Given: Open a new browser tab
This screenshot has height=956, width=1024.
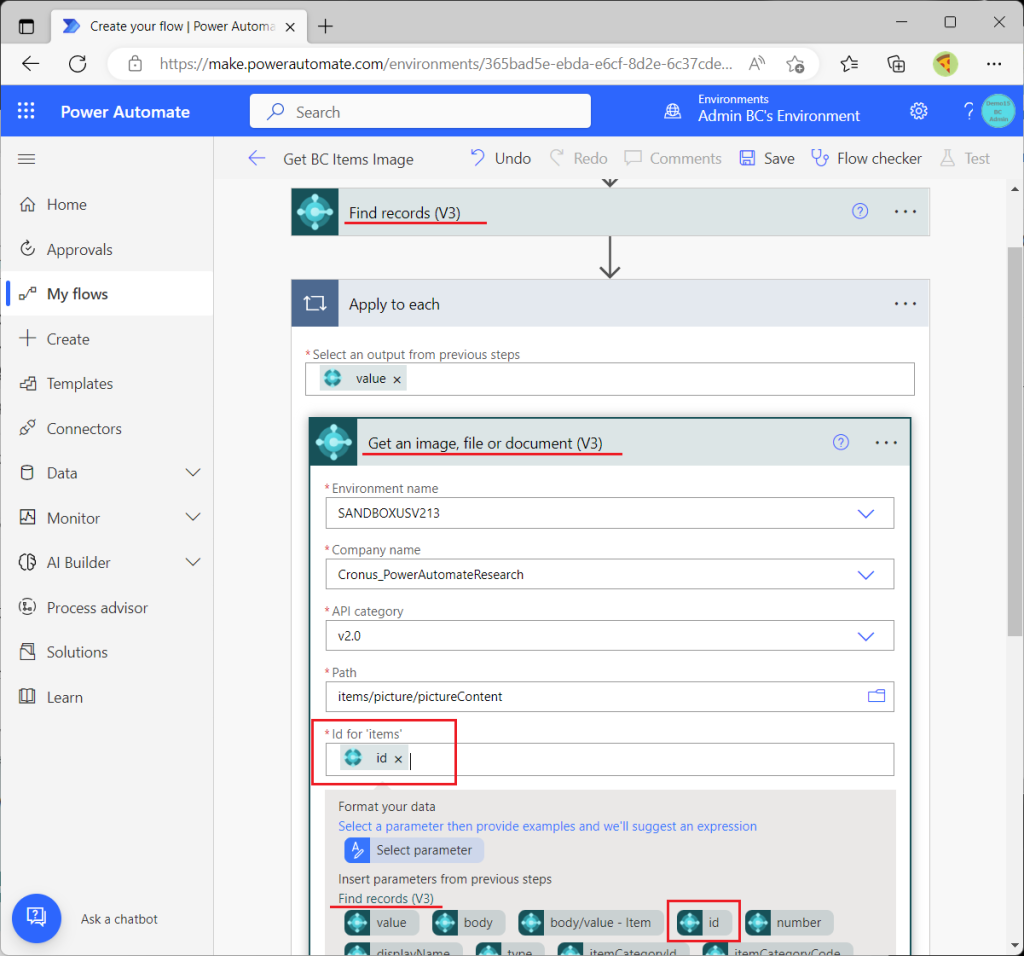Looking at the screenshot, I should tap(325, 26).
